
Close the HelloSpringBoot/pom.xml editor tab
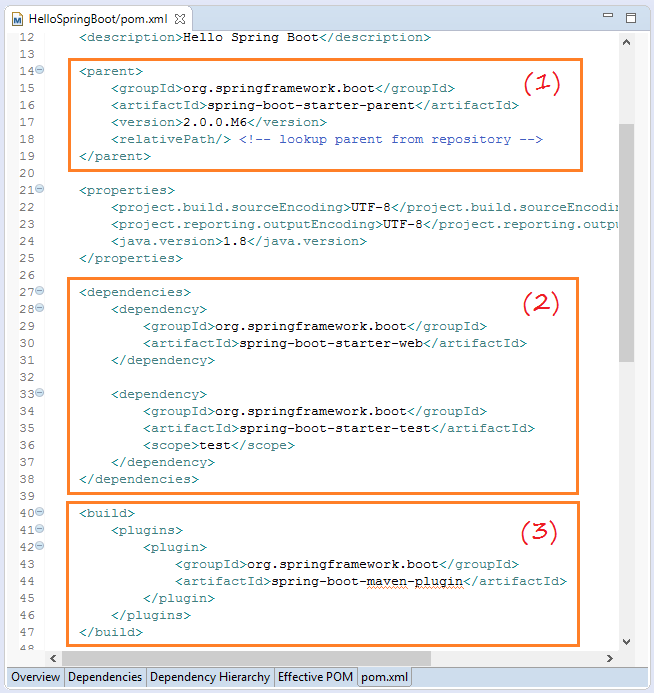pos(180,19)
